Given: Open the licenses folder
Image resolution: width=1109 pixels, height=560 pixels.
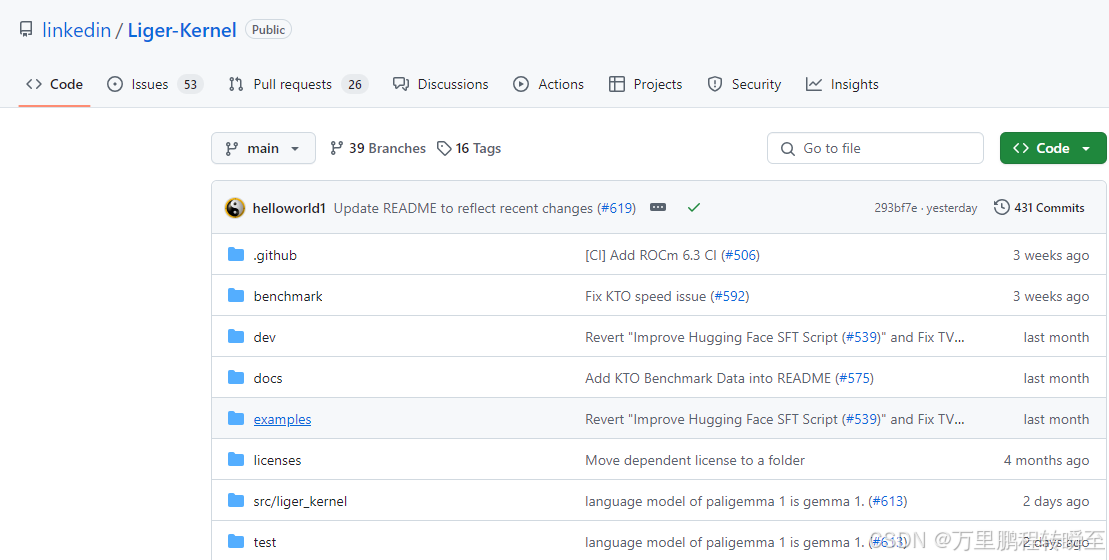Looking at the screenshot, I should click(277, 460).
